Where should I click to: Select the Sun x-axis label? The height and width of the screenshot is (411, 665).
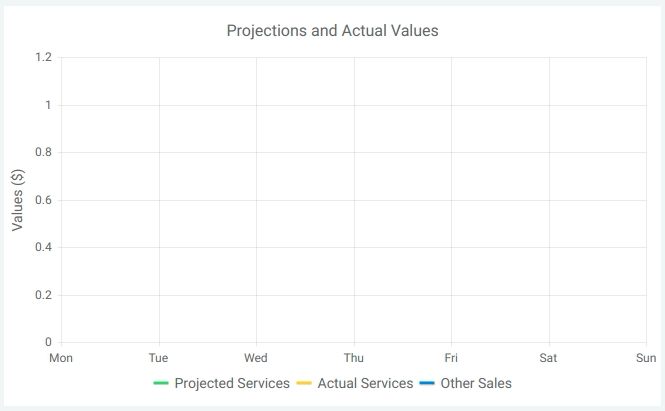645,357
